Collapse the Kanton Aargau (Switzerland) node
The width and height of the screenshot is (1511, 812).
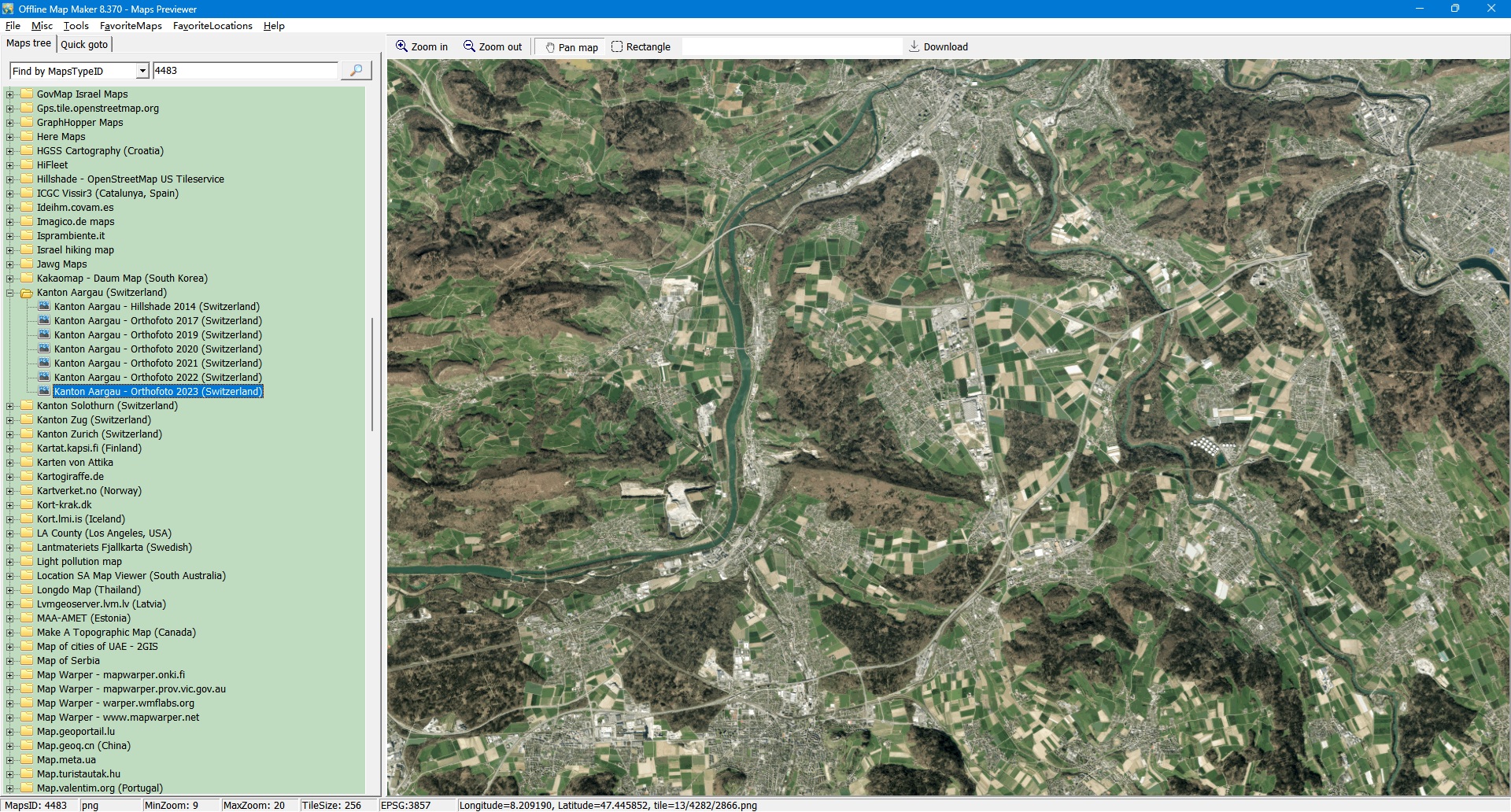point(10,293)
